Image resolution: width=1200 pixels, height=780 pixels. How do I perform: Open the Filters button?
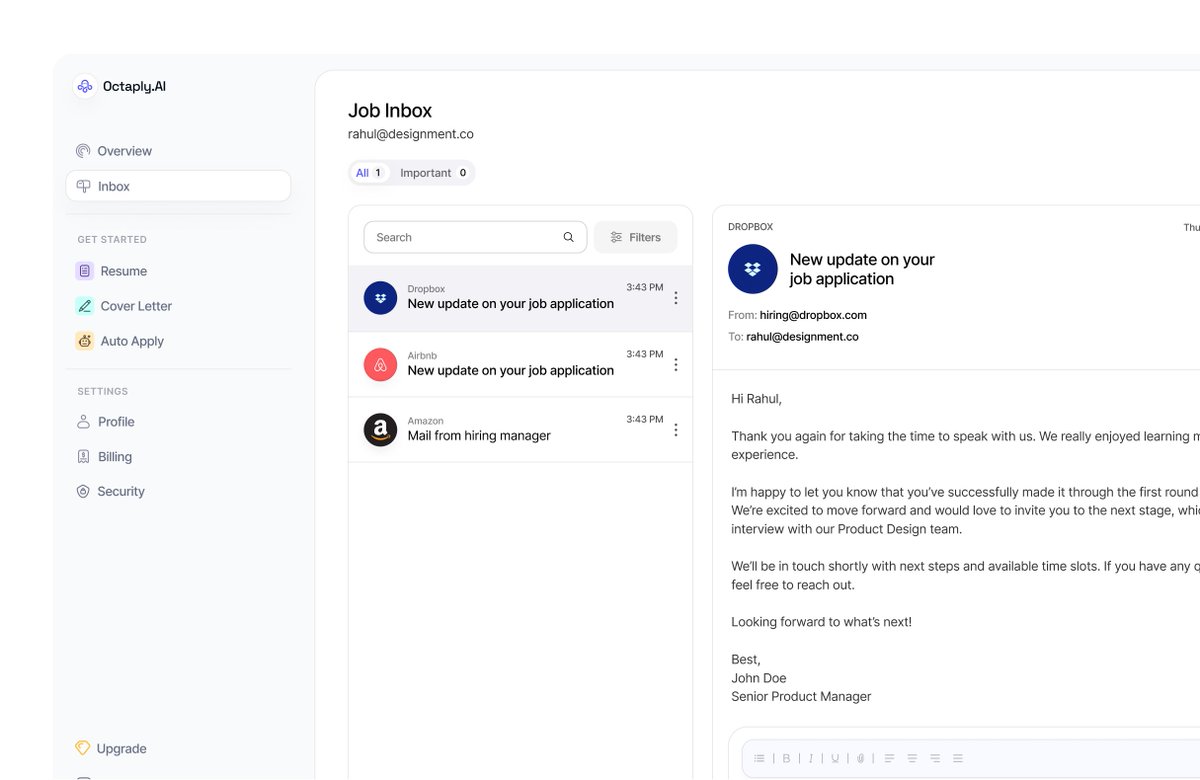click(x=635, y=237)
